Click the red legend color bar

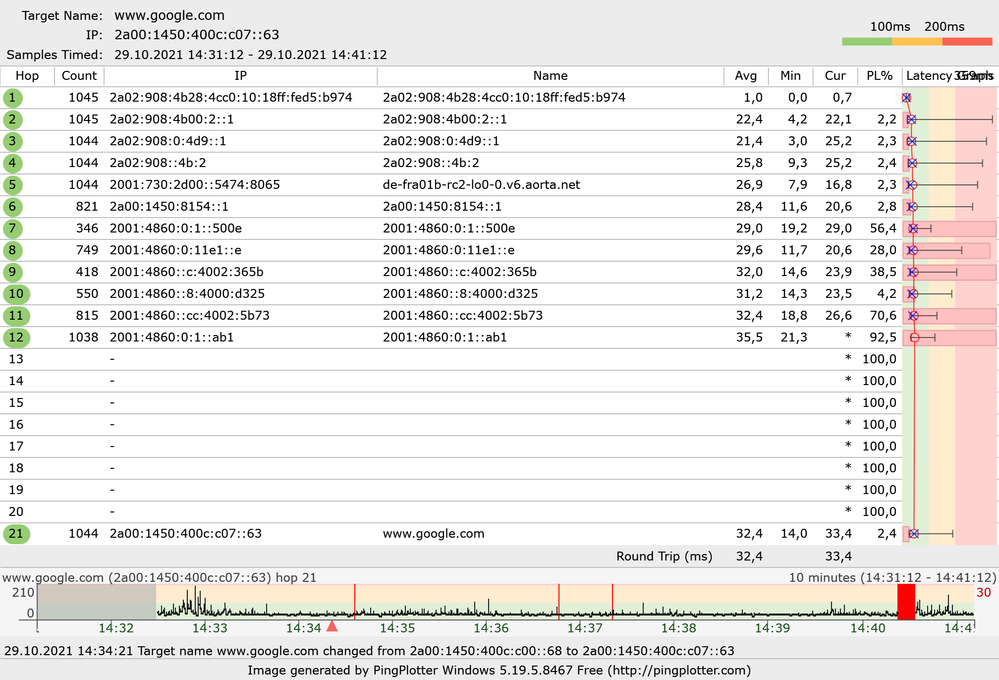point(967,41)
